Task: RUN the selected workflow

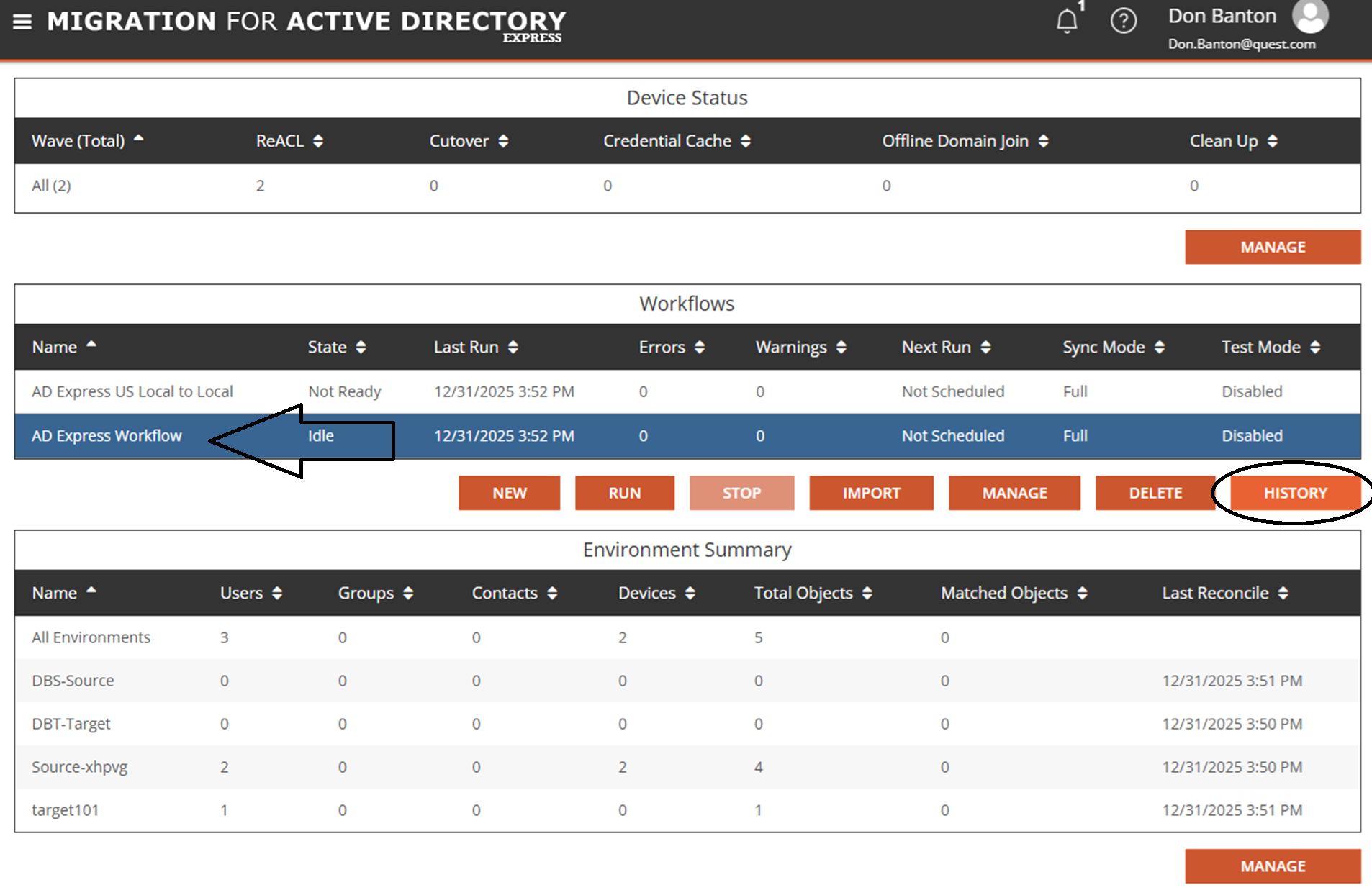Action: click(624, 493)
